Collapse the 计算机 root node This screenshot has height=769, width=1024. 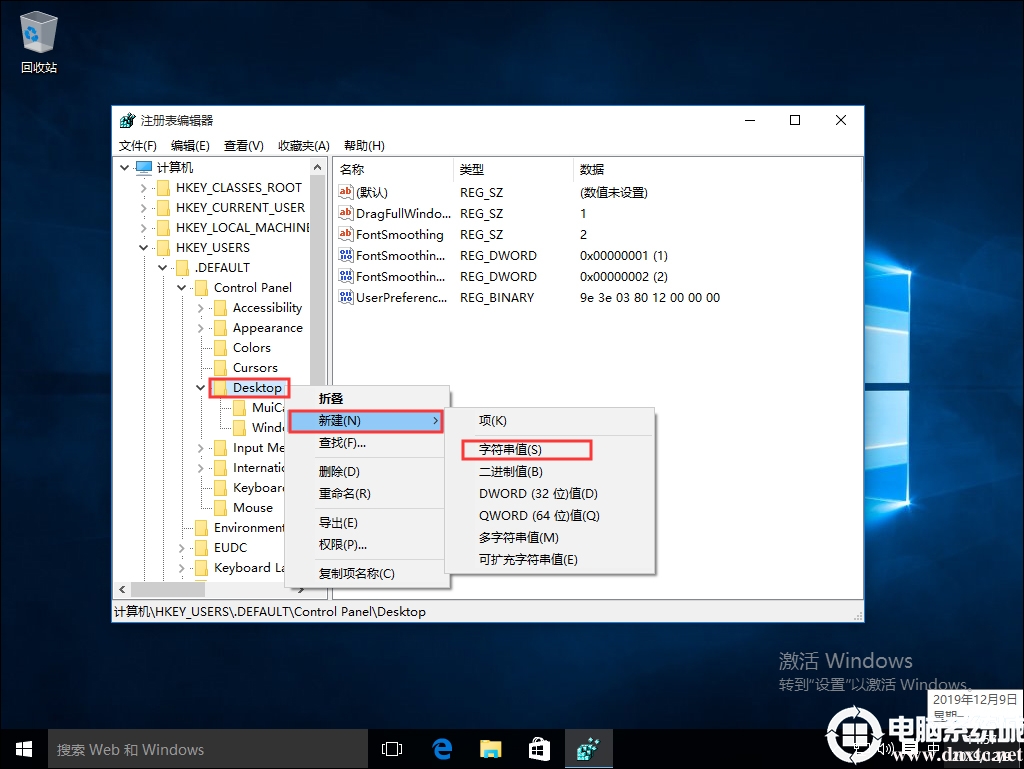(125, 168)
